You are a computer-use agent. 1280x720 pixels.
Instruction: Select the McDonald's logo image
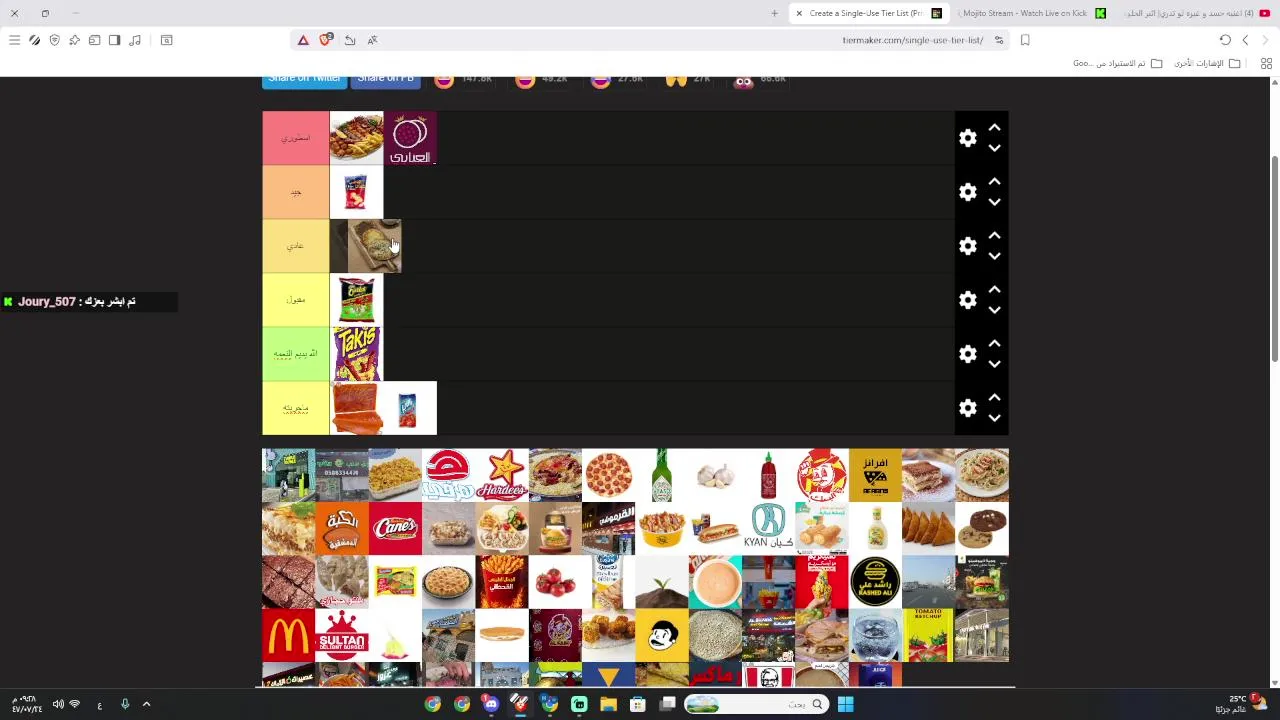pos(288,636)
